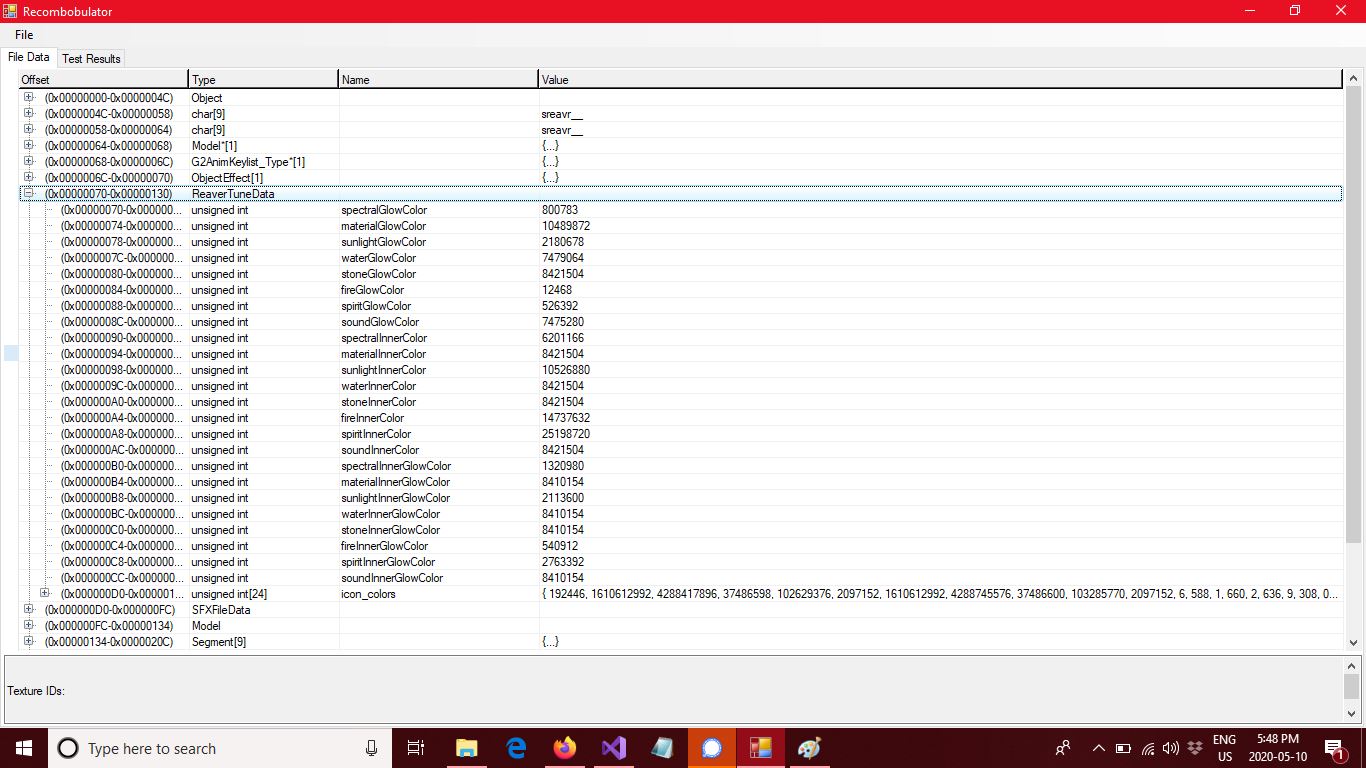Switch to the Signal chat app on taskbar
Screen dimensions: 1366x768
(712, 748)
